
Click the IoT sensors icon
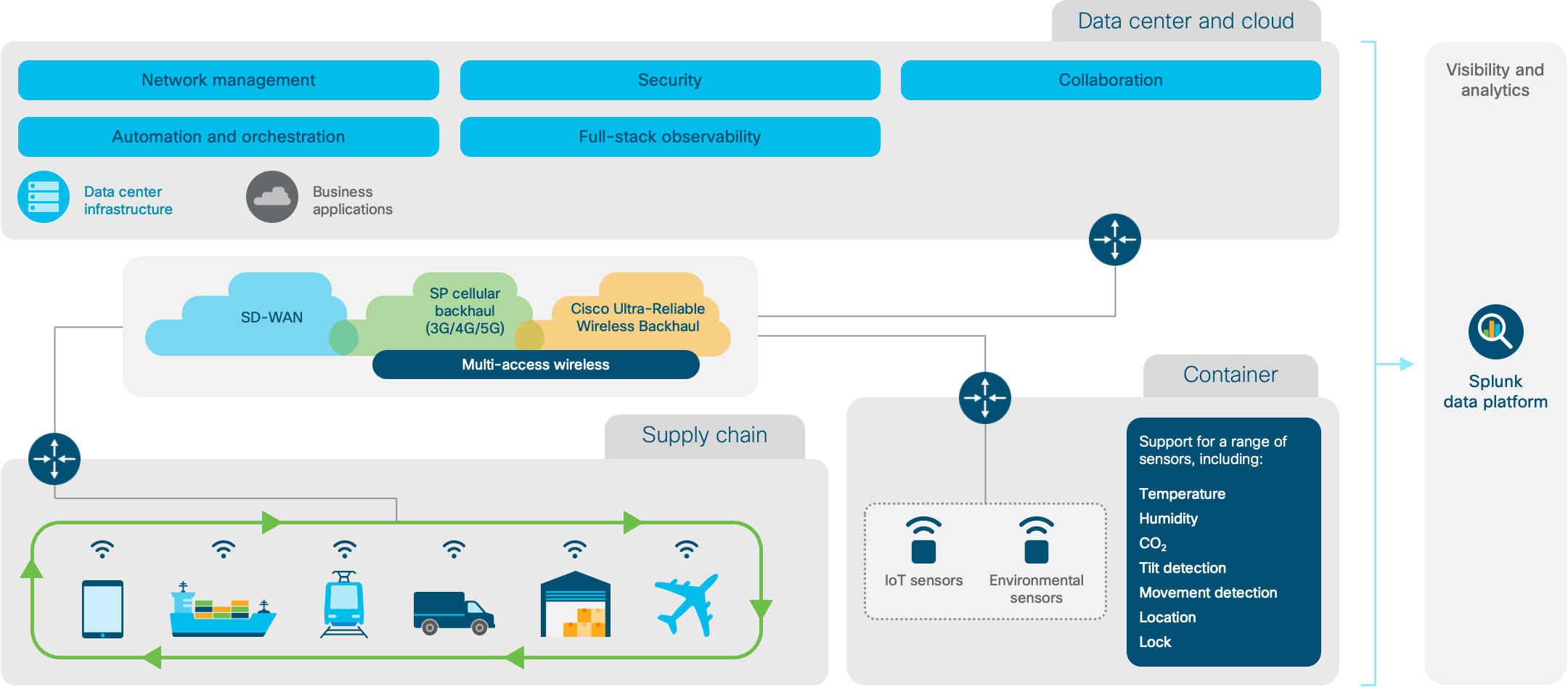(x=923, y=540)
